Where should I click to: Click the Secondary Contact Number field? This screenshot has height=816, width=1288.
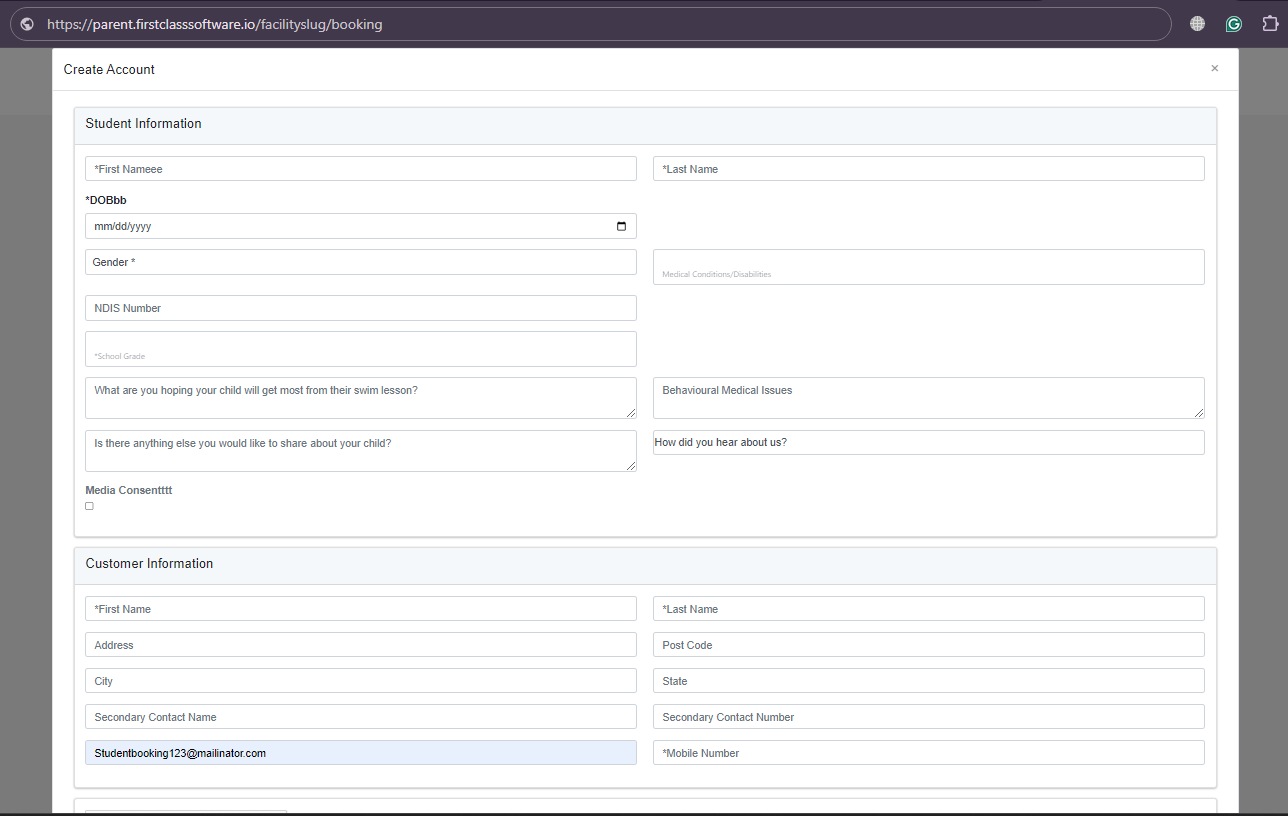click(x=929, y=717)
